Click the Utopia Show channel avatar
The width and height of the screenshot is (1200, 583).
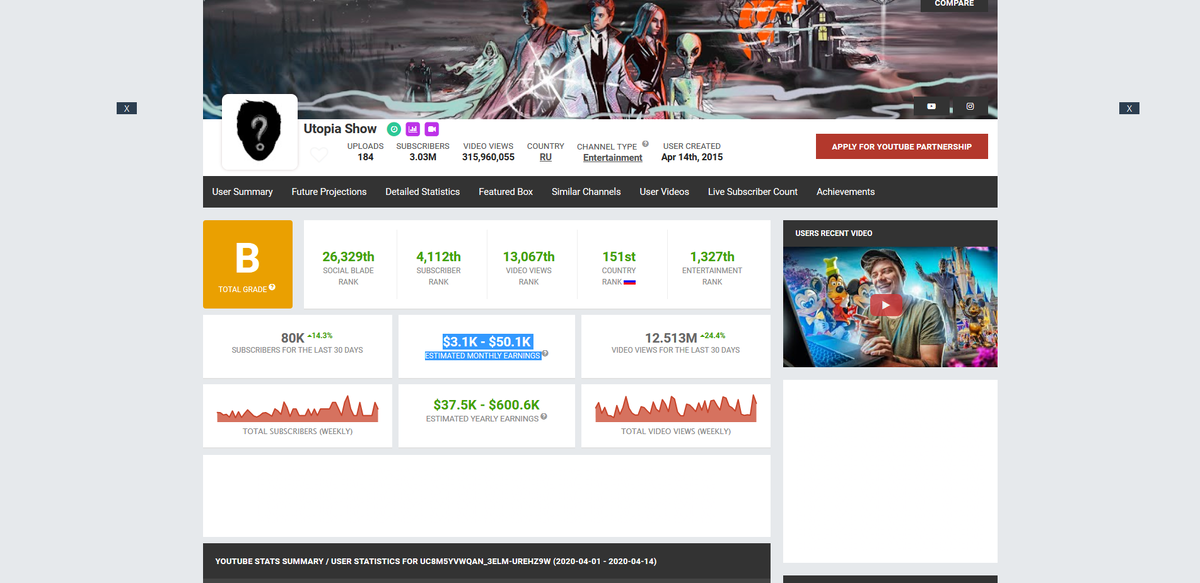pyautogui.click(x=259, y=132)
